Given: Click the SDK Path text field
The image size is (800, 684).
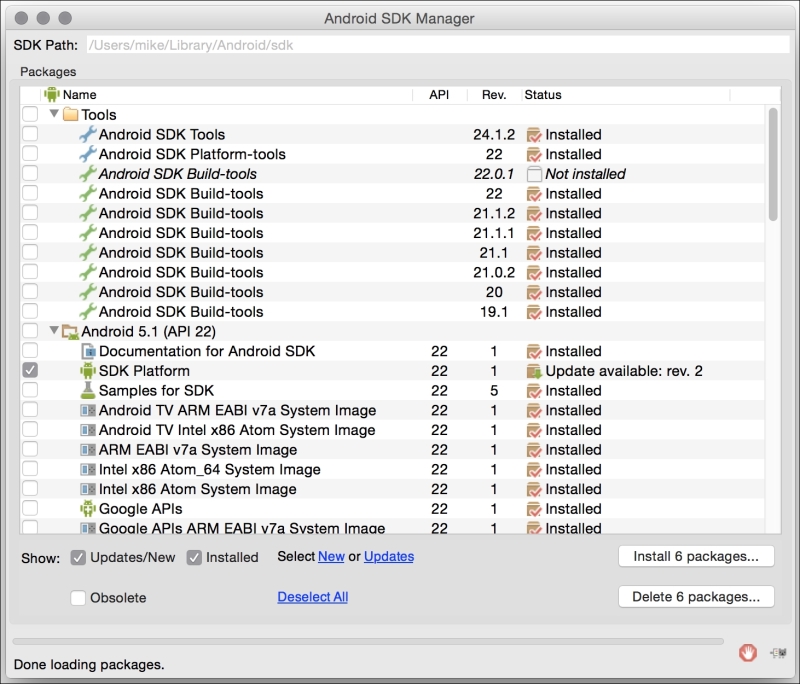Looking at the screenshot, I should 438,45.
